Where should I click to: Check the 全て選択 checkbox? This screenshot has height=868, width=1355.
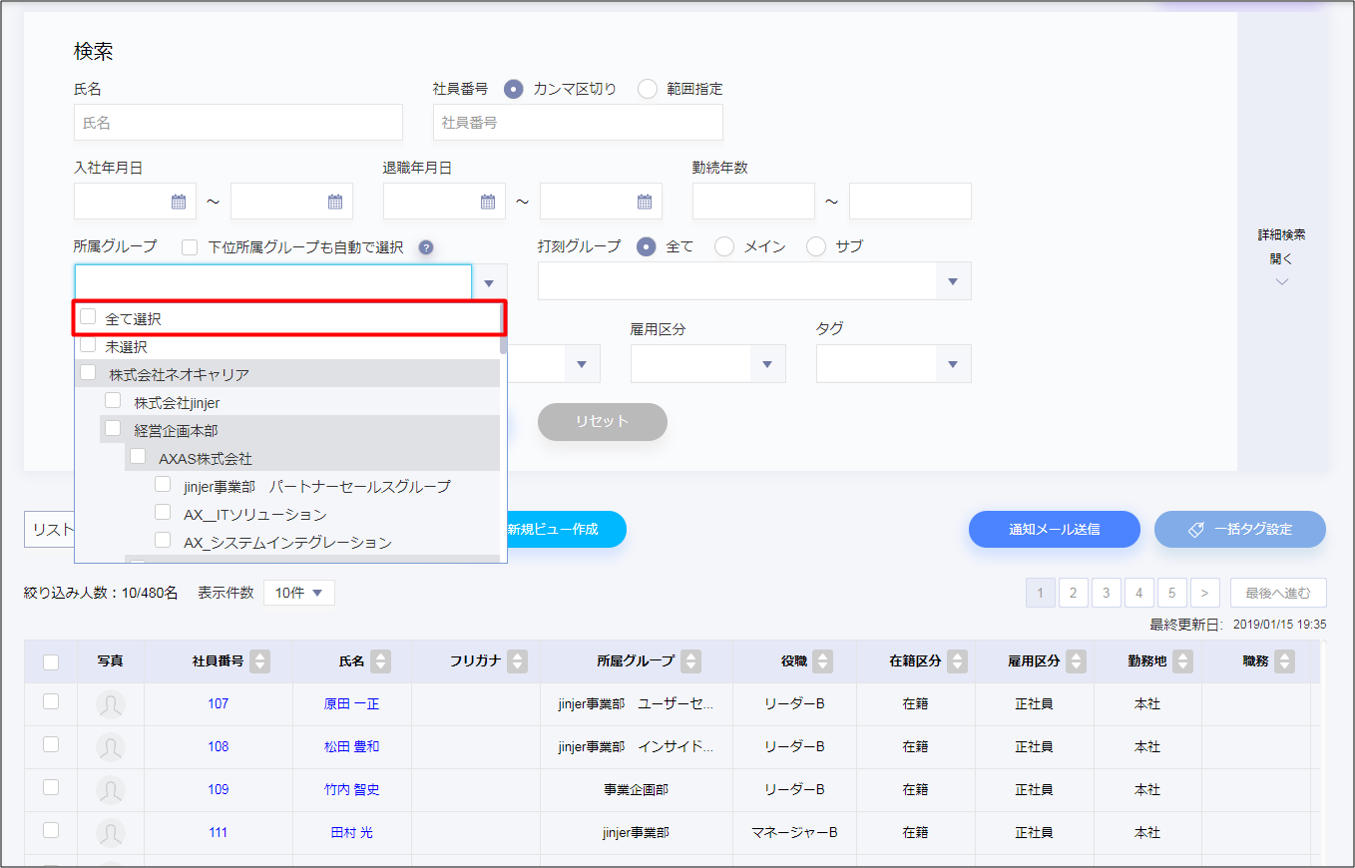(89, 317)
